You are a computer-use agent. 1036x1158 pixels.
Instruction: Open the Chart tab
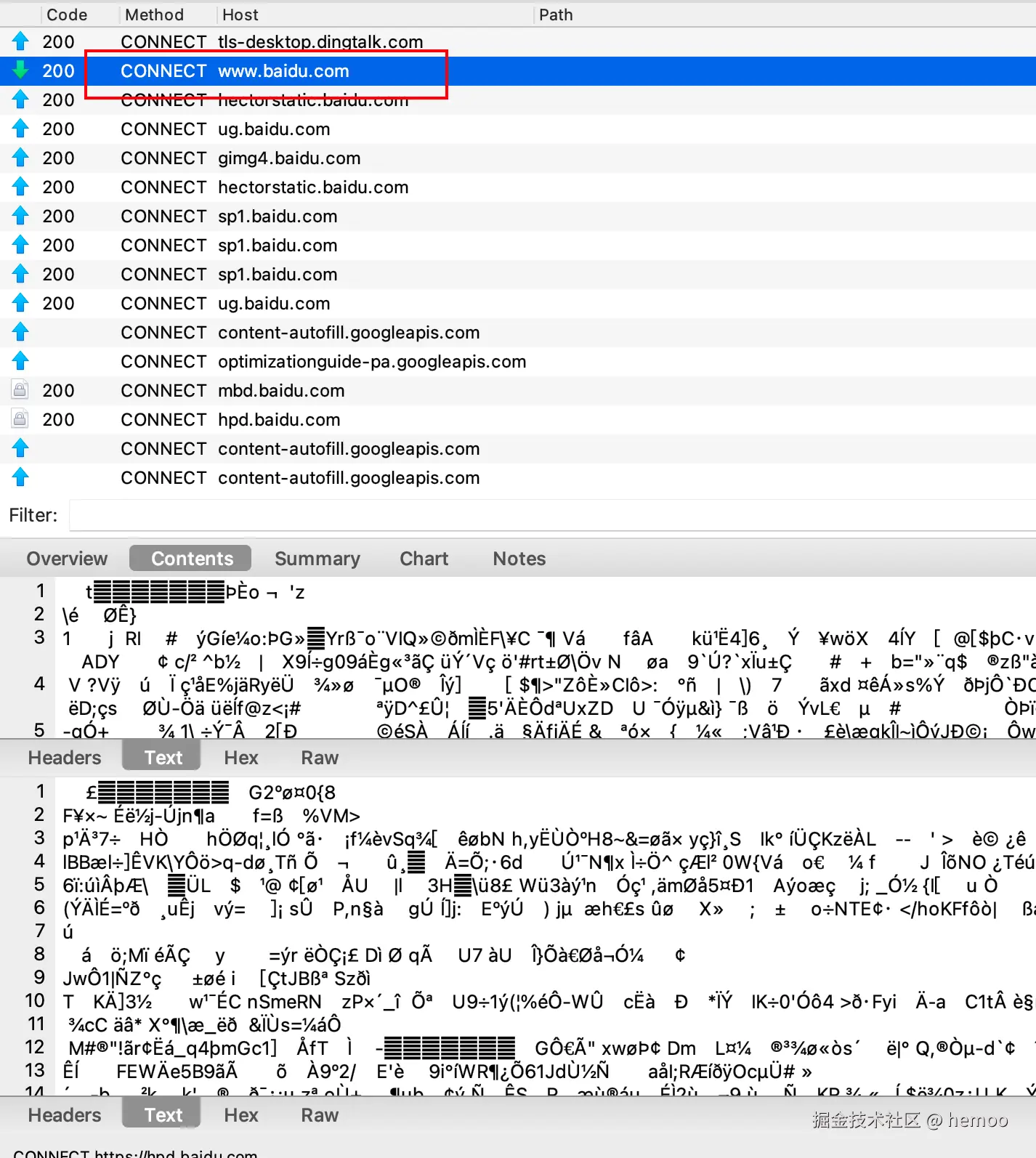[x=424, y=559]
